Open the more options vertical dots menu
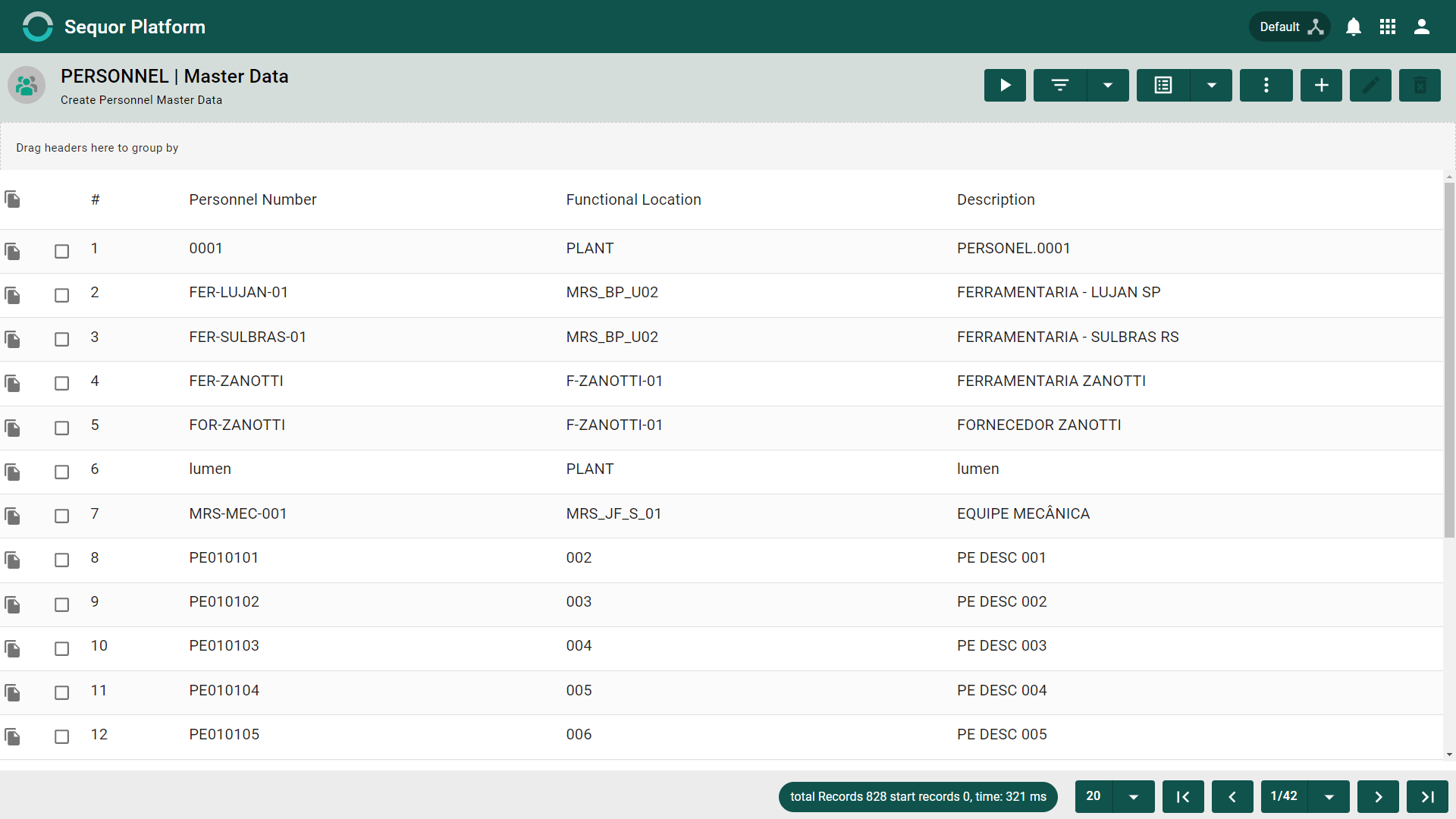 click(x=1266, y=85)
